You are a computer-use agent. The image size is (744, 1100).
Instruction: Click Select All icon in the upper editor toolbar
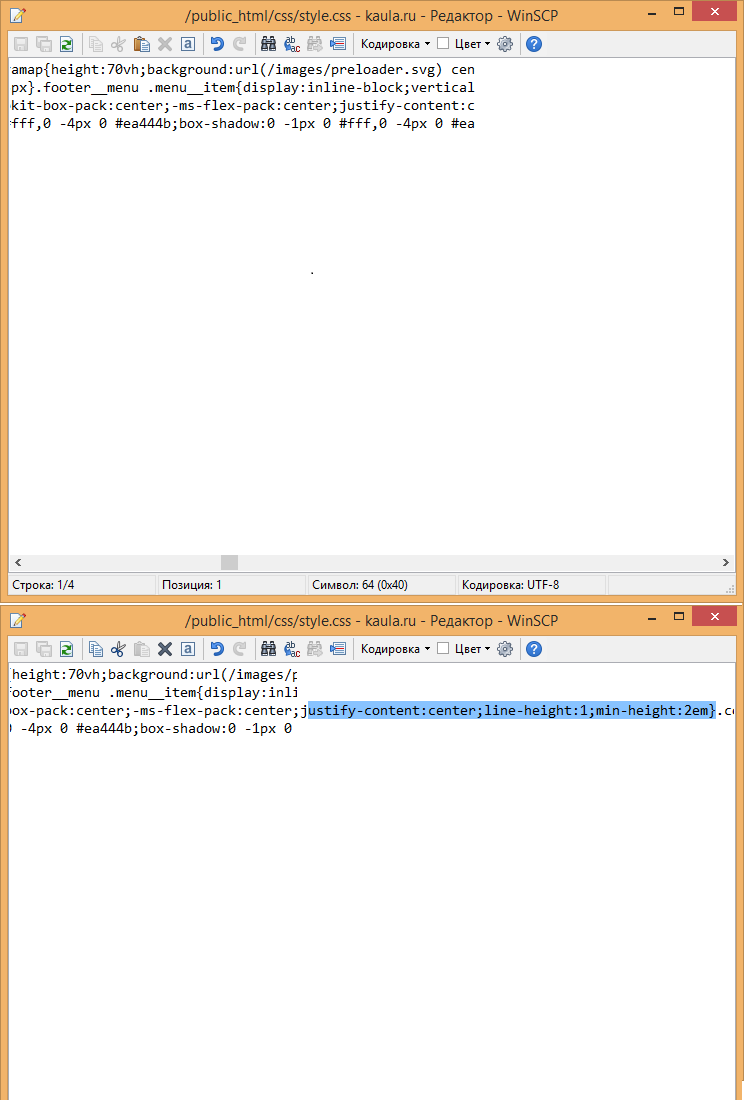pos(187,44)
